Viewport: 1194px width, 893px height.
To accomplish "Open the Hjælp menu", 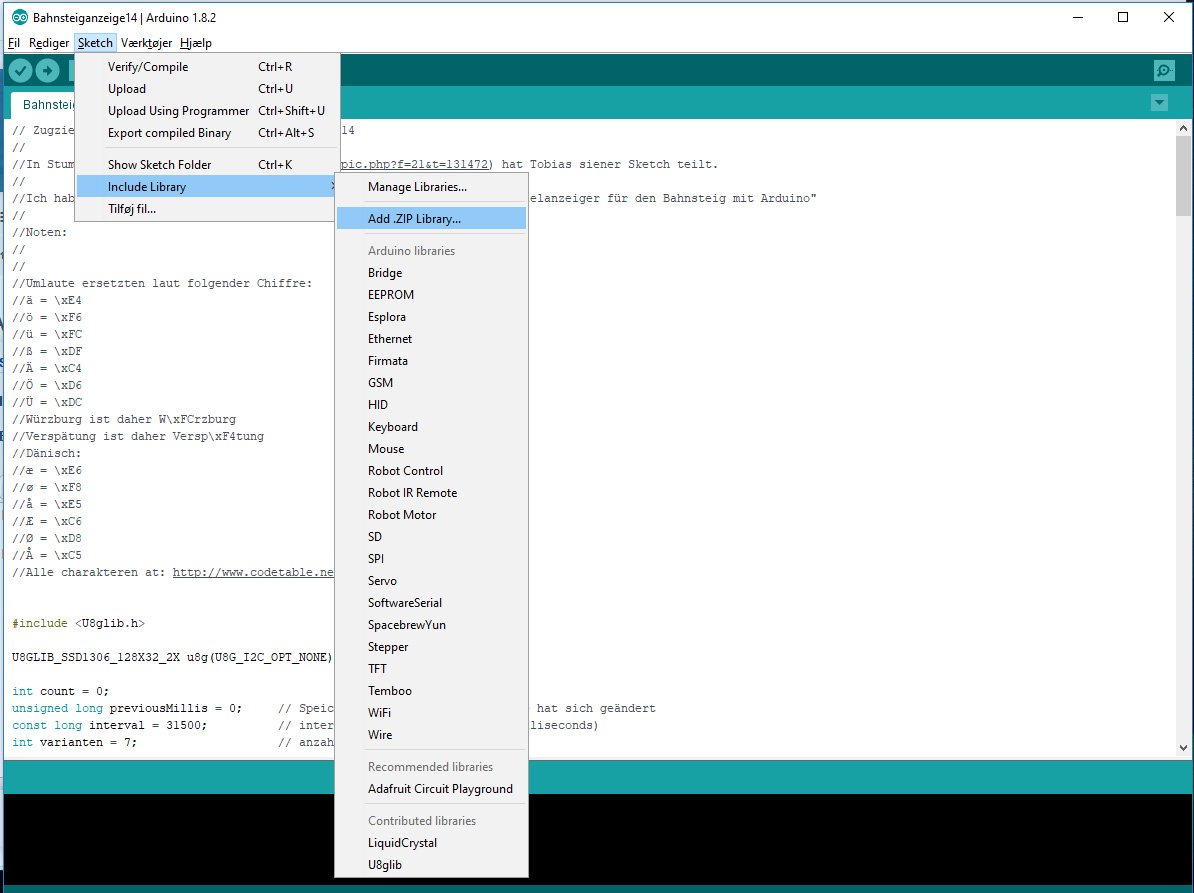I will tap(196, 43).
